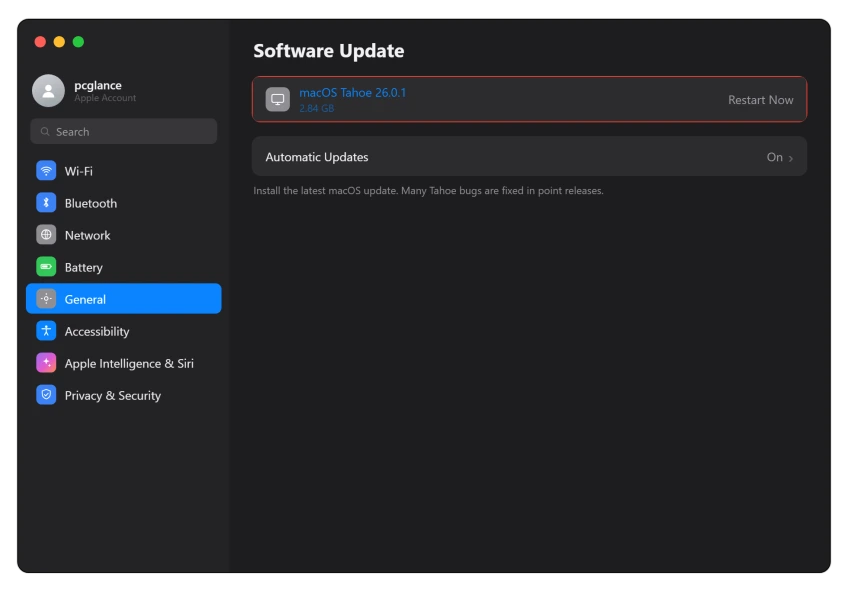Minimize window with yellow button
The image size is (849, 591).
60,42
